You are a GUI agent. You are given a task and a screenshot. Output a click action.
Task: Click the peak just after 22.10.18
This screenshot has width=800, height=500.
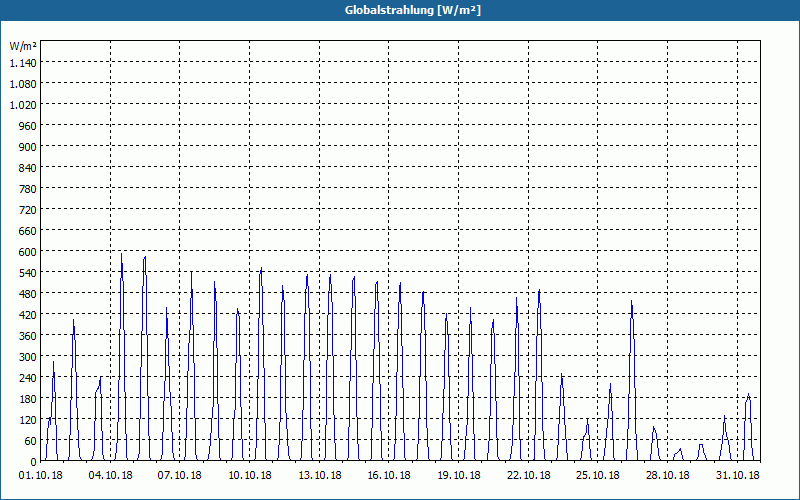point(539,291)
